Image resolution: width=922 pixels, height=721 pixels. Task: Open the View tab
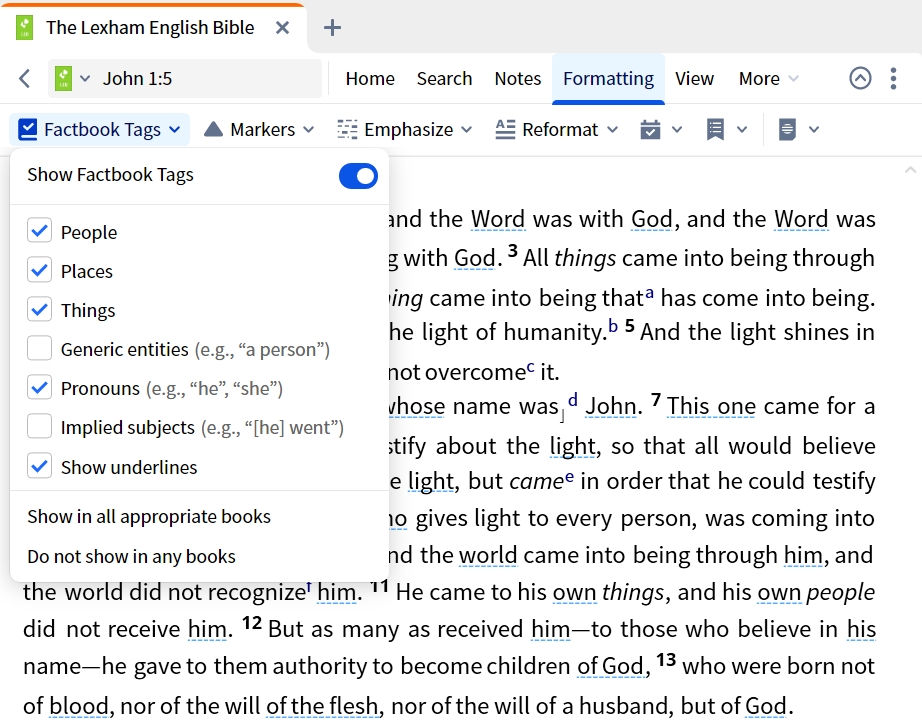694,78
